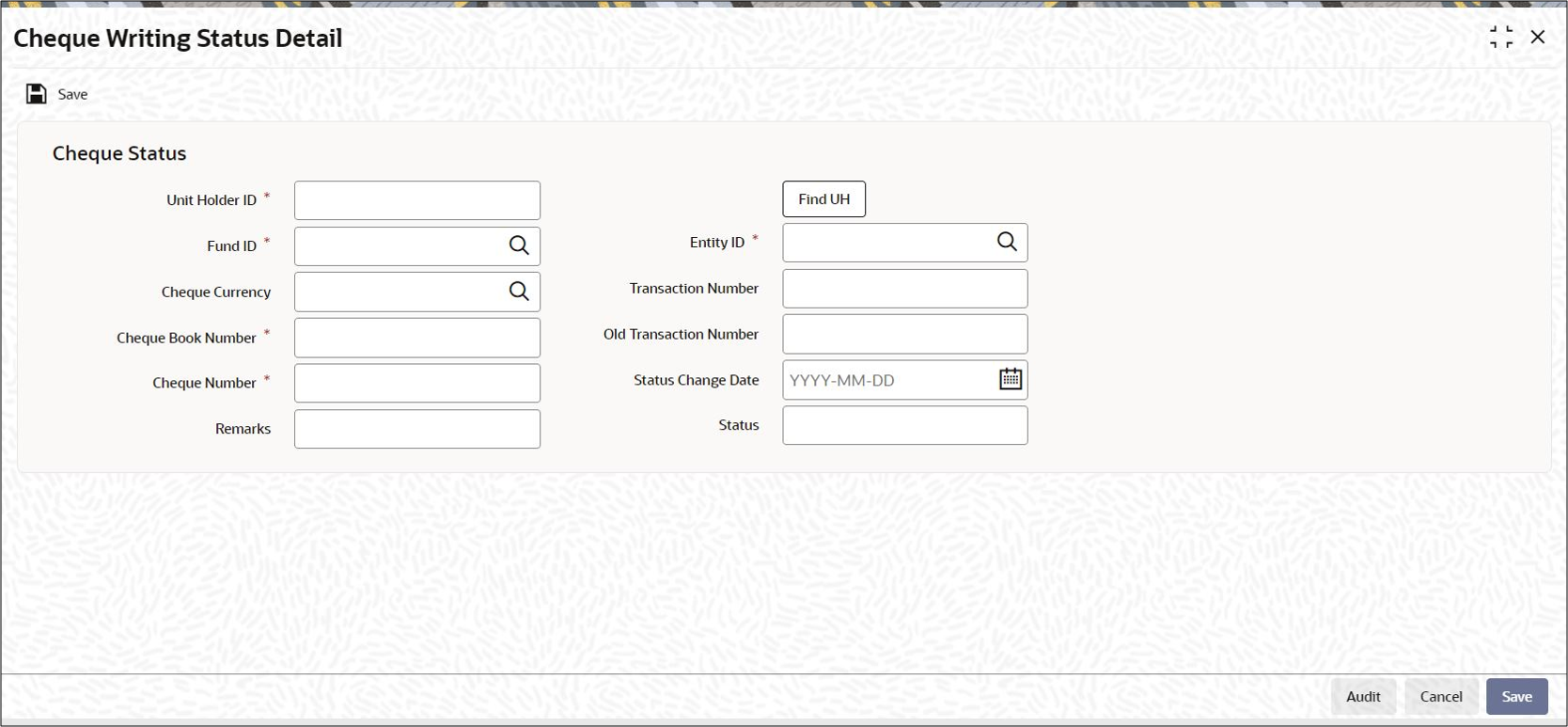Screen dimensions: 1568x727
Task: Focus the Remarks input field
Action: pyautogui.click(x=417, y=429)
